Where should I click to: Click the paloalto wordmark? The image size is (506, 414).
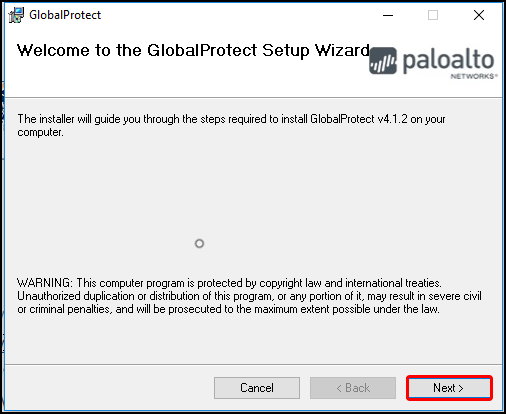pos(448,60)
